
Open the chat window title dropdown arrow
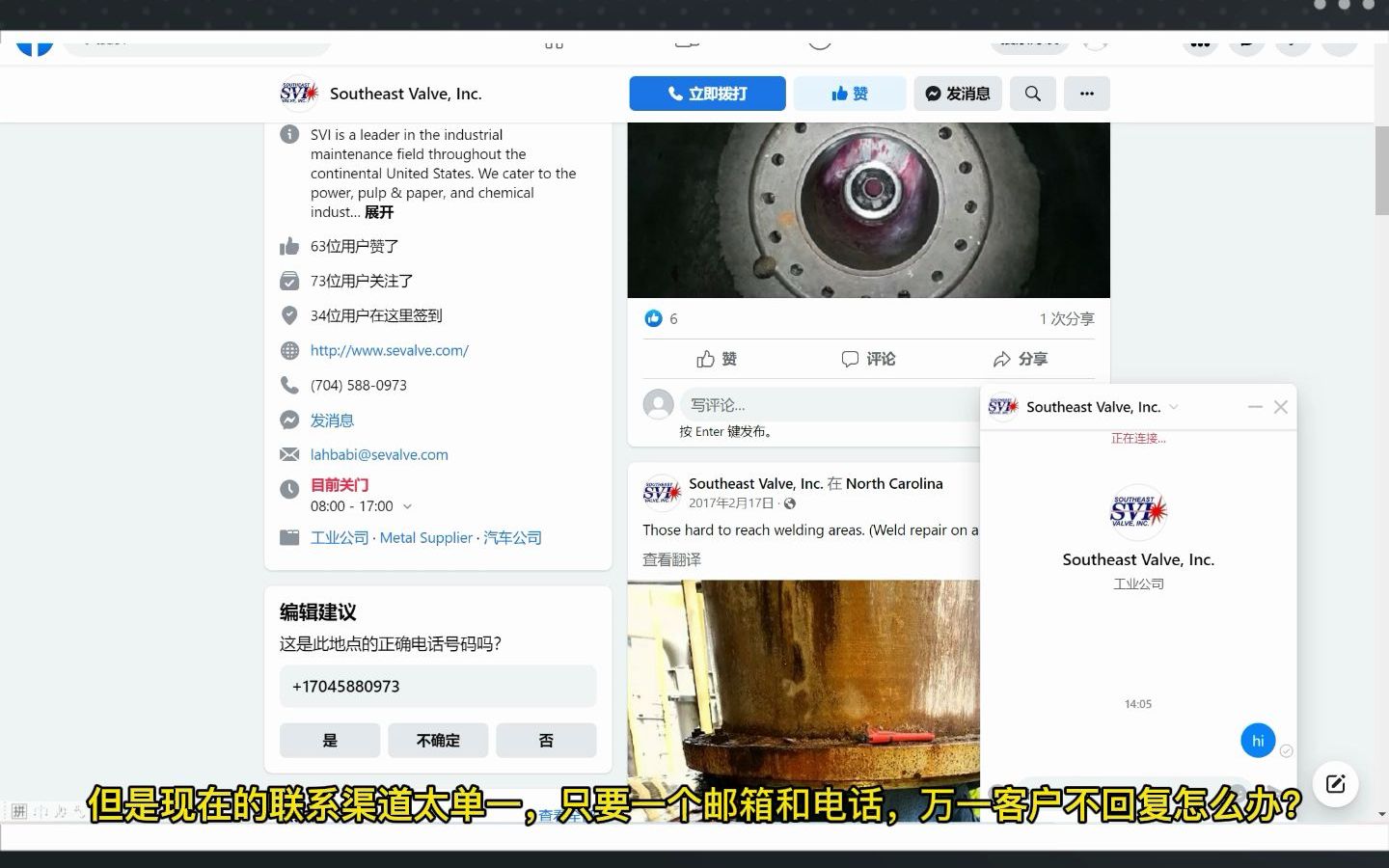(x=1174, y=407)
